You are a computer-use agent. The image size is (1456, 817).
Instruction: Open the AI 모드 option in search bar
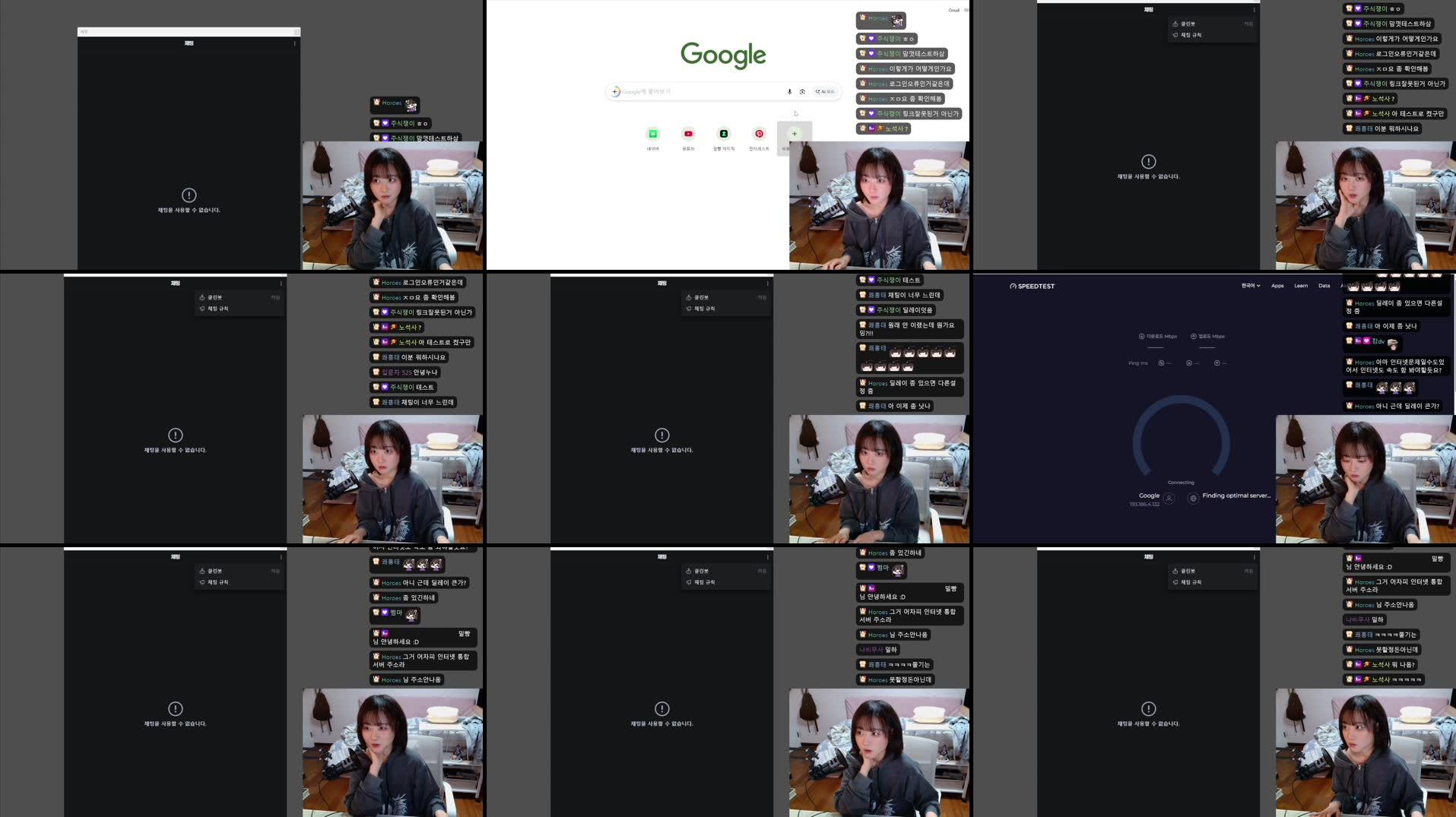tap(823, 92)
